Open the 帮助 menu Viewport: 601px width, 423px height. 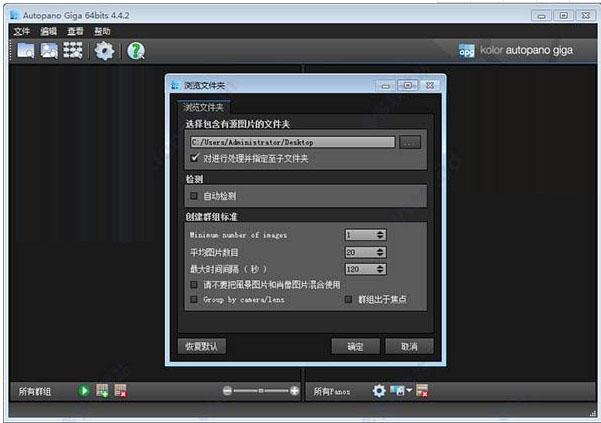102,31
